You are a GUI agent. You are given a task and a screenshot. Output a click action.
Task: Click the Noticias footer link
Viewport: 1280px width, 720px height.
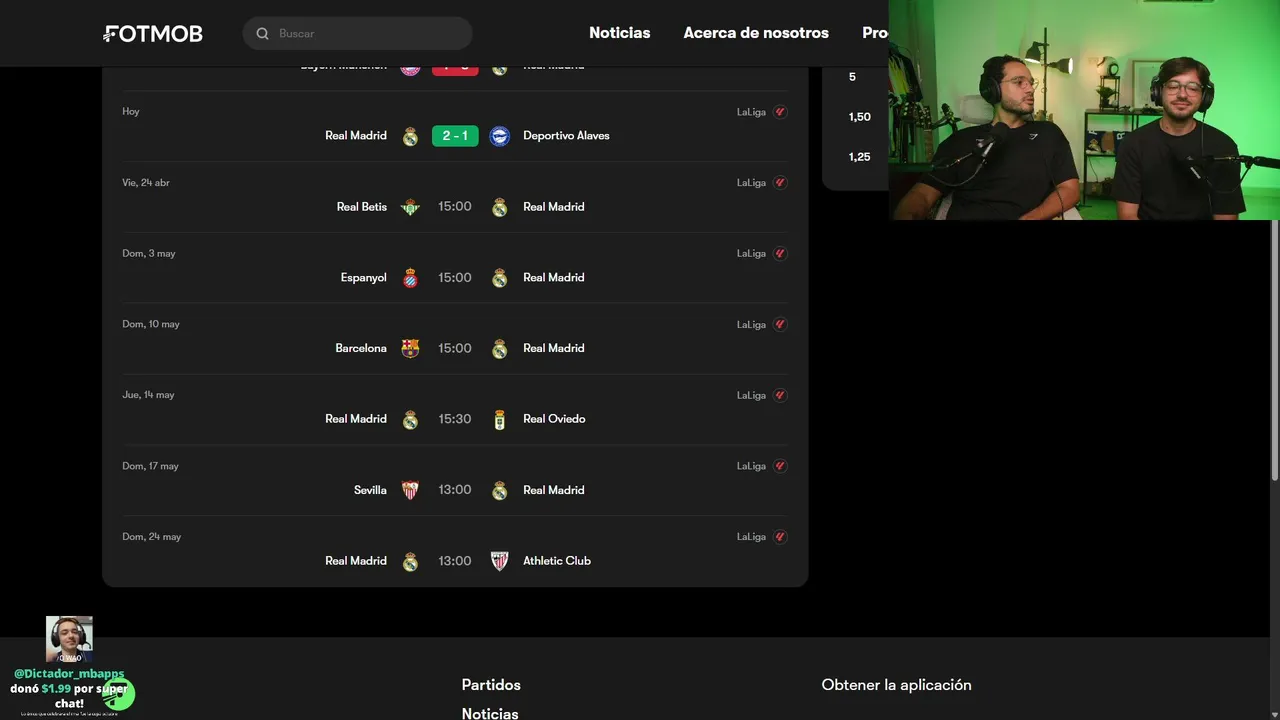point(490,713)
